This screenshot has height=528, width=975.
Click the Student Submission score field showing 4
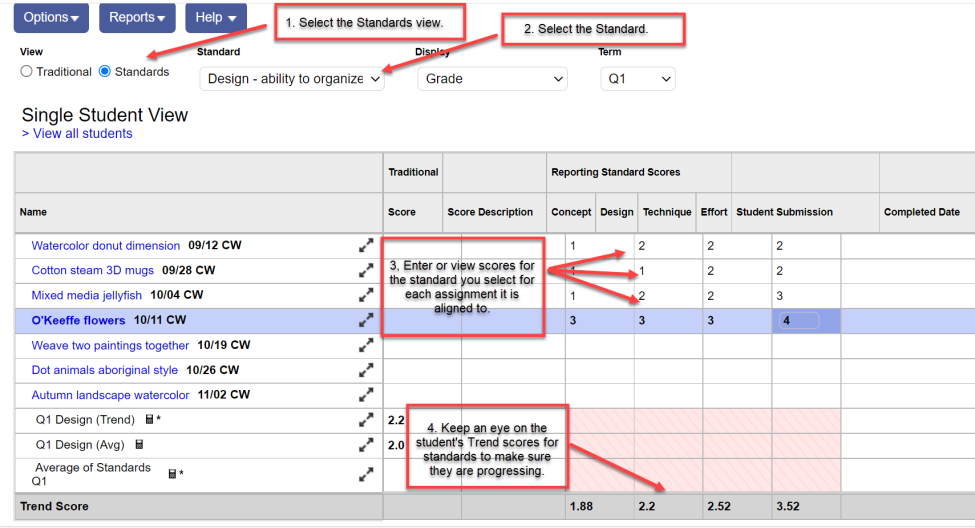pyautogui.click(x=798, y=321)
